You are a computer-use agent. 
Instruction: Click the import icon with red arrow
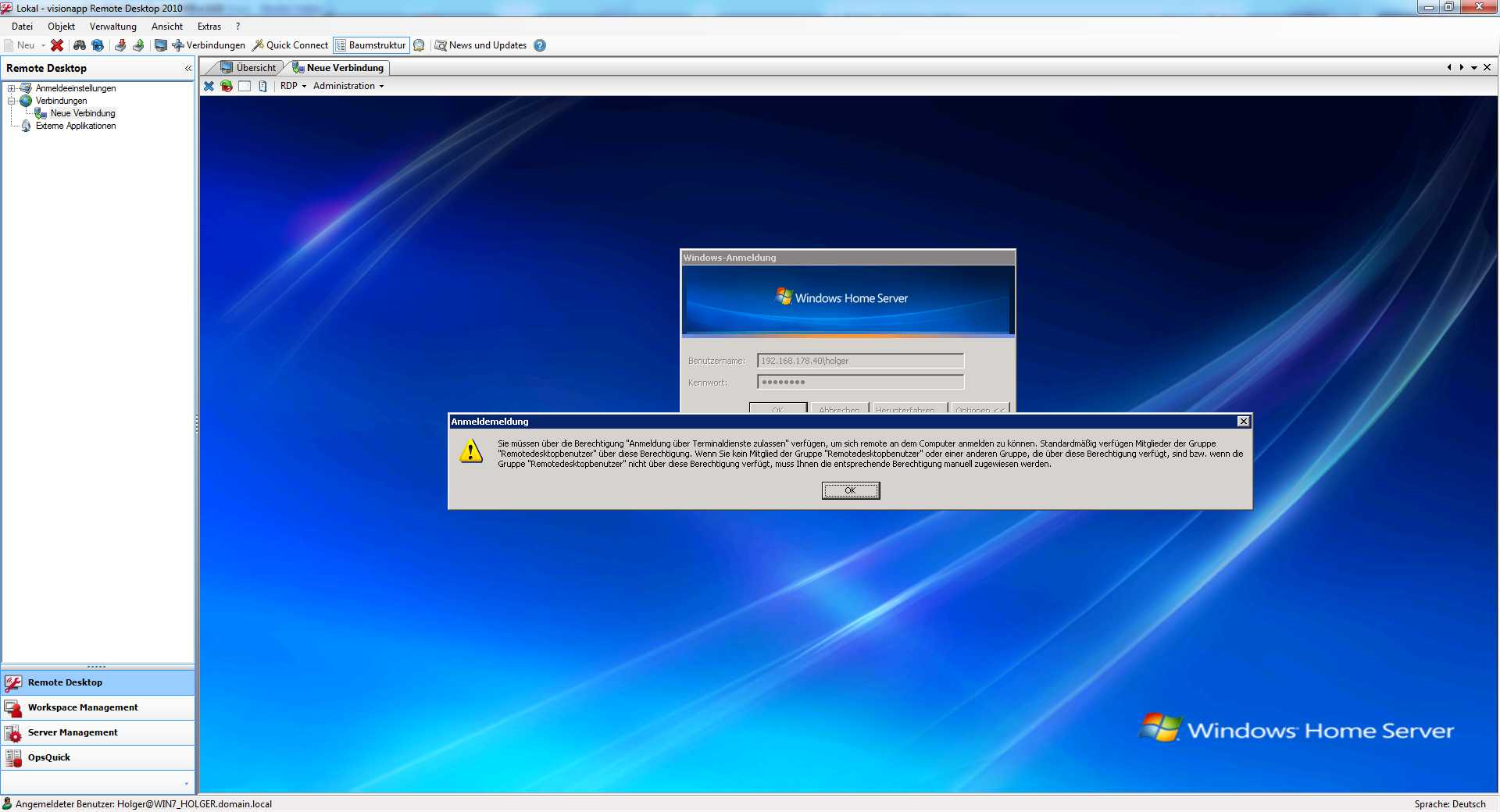(120, 45)
